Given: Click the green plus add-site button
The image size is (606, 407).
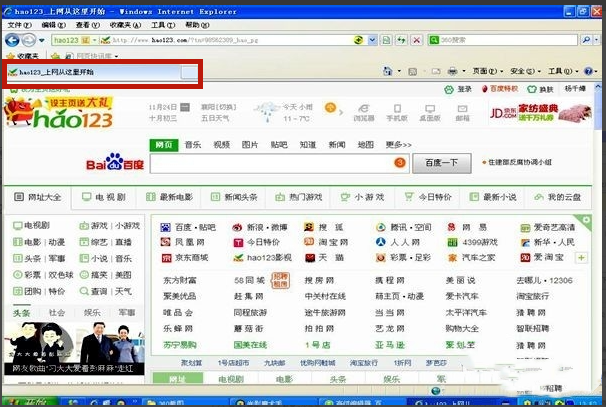Looking at the screenshot, I should pos(581,258).
